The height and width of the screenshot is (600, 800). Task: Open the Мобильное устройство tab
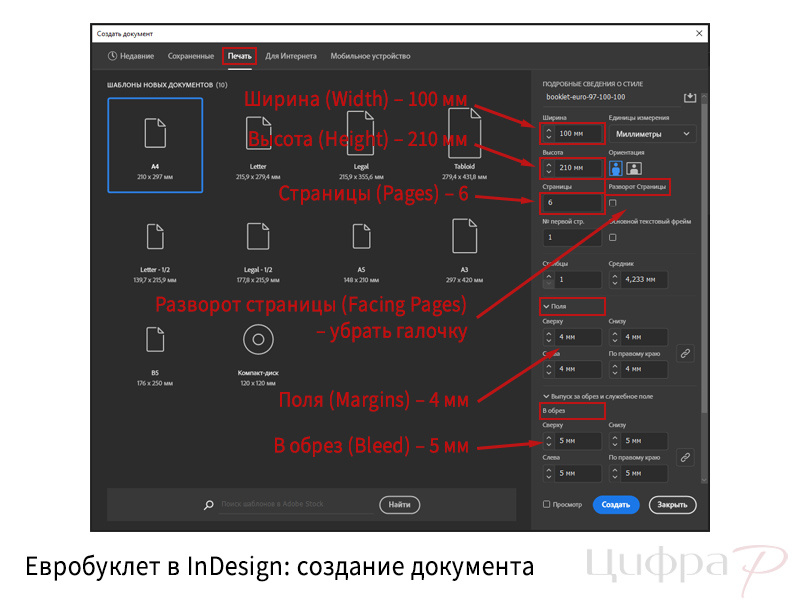tap(370, 57)
